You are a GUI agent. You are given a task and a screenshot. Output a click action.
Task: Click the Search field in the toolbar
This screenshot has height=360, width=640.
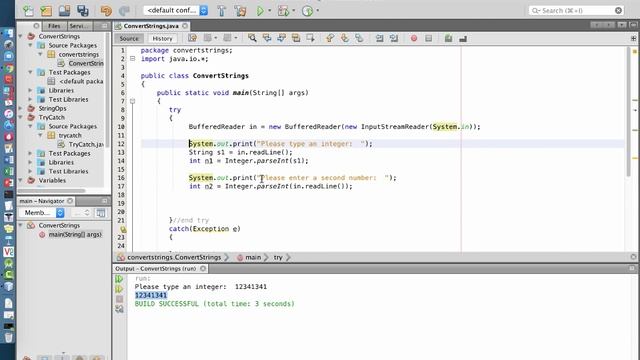pos(576,10)
